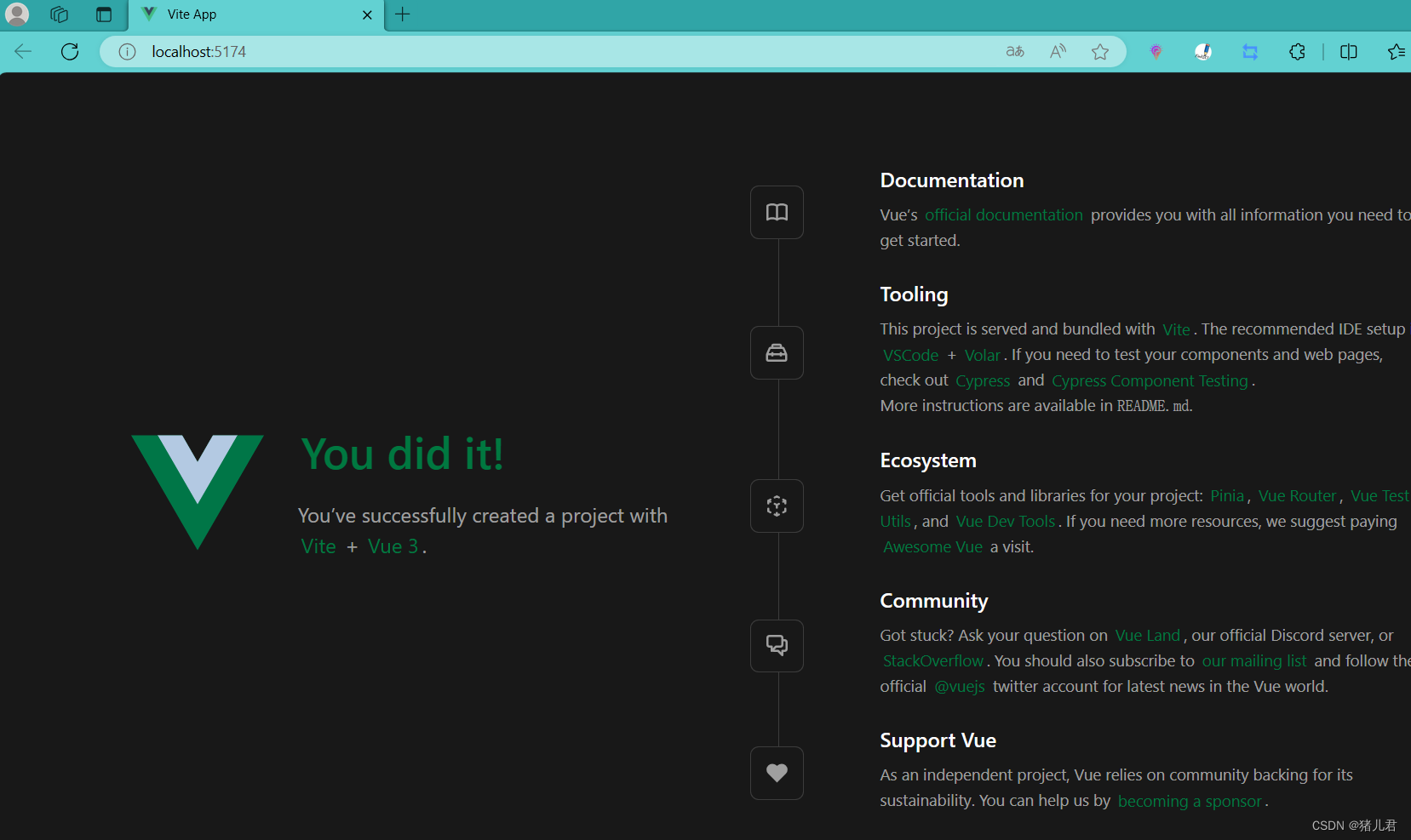Viewport: 1411px width, 840px height.
Task: Click the Support Vue heart icon
Action: (777, 773)
